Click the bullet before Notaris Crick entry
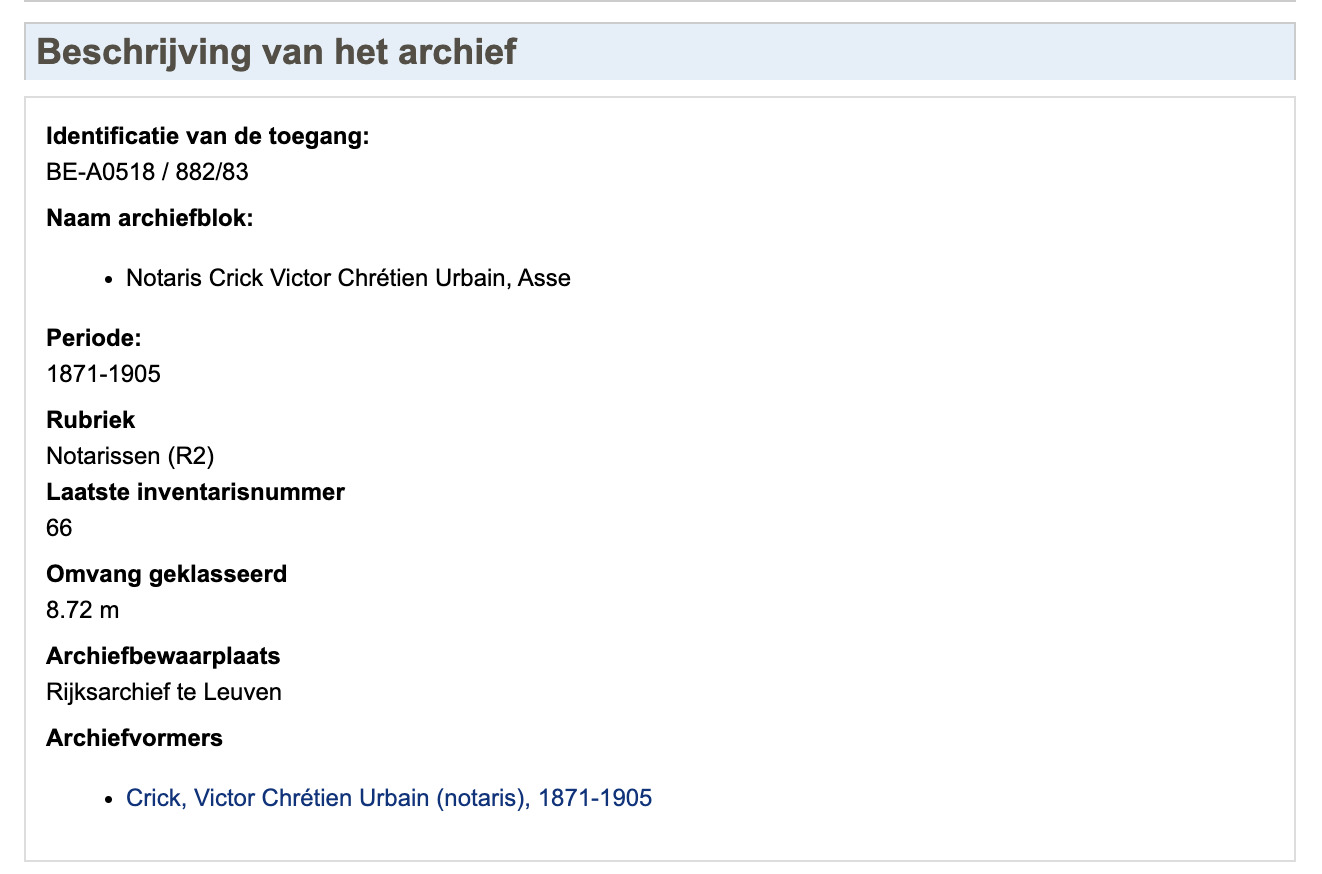The height and width of the screenshot is (874, 1322). [x=109, y=279]
